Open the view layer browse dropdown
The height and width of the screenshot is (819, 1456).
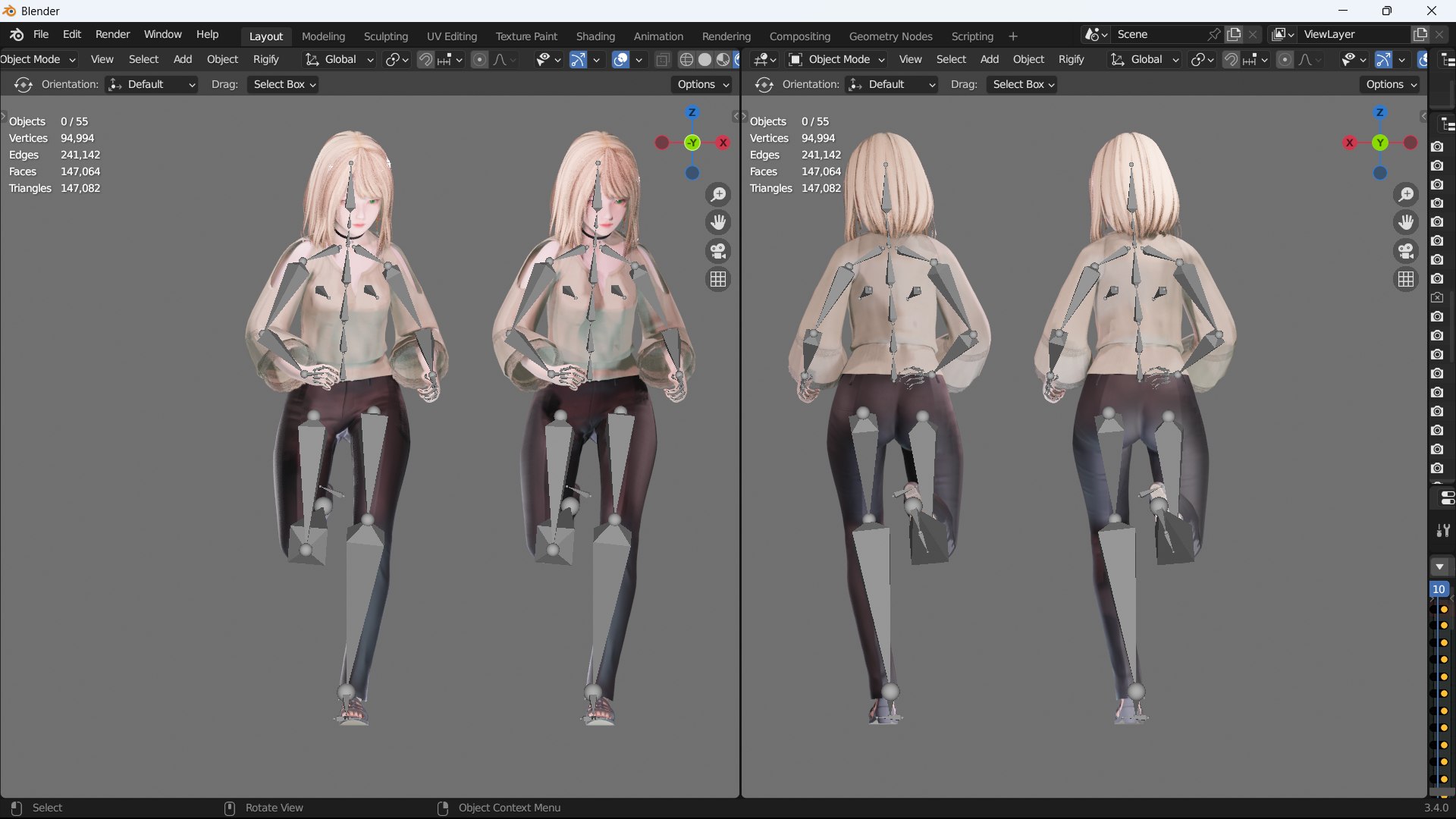(x=1282, y=35)
